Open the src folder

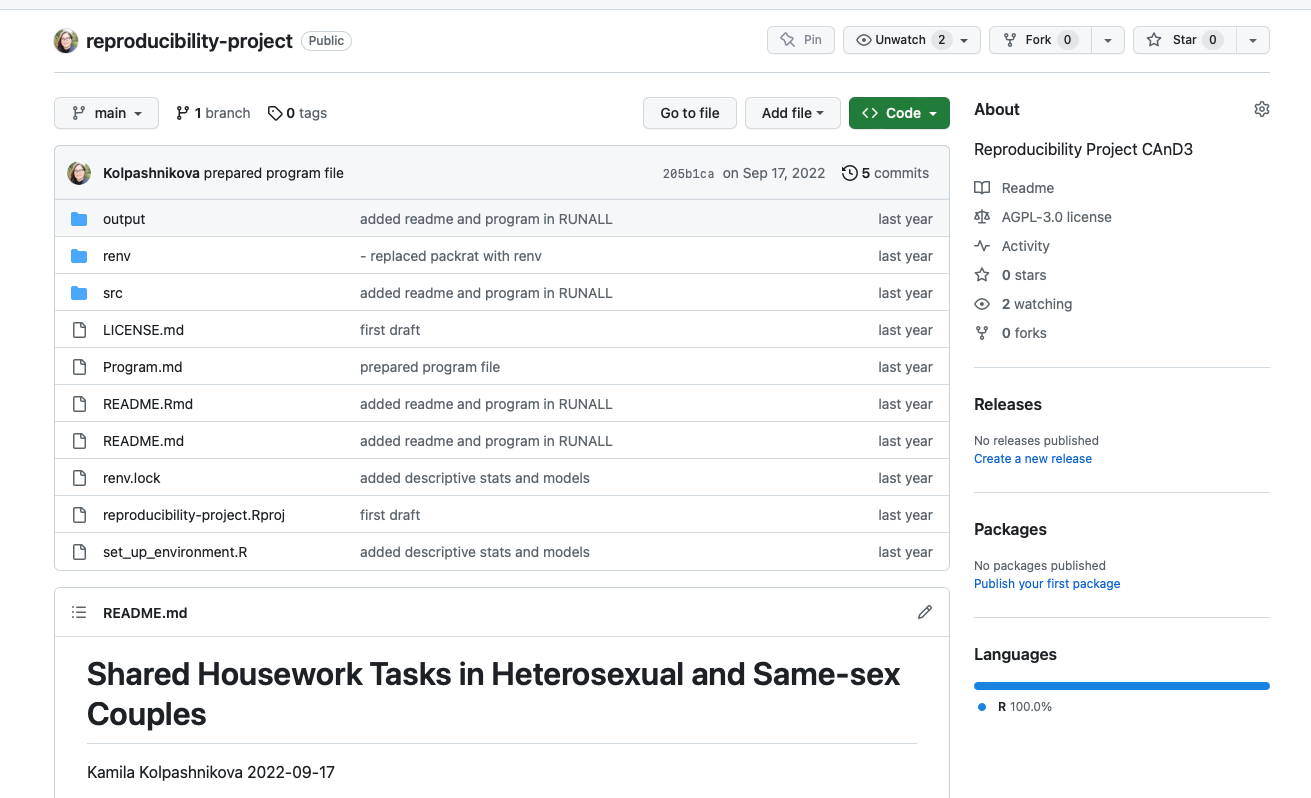113,293
